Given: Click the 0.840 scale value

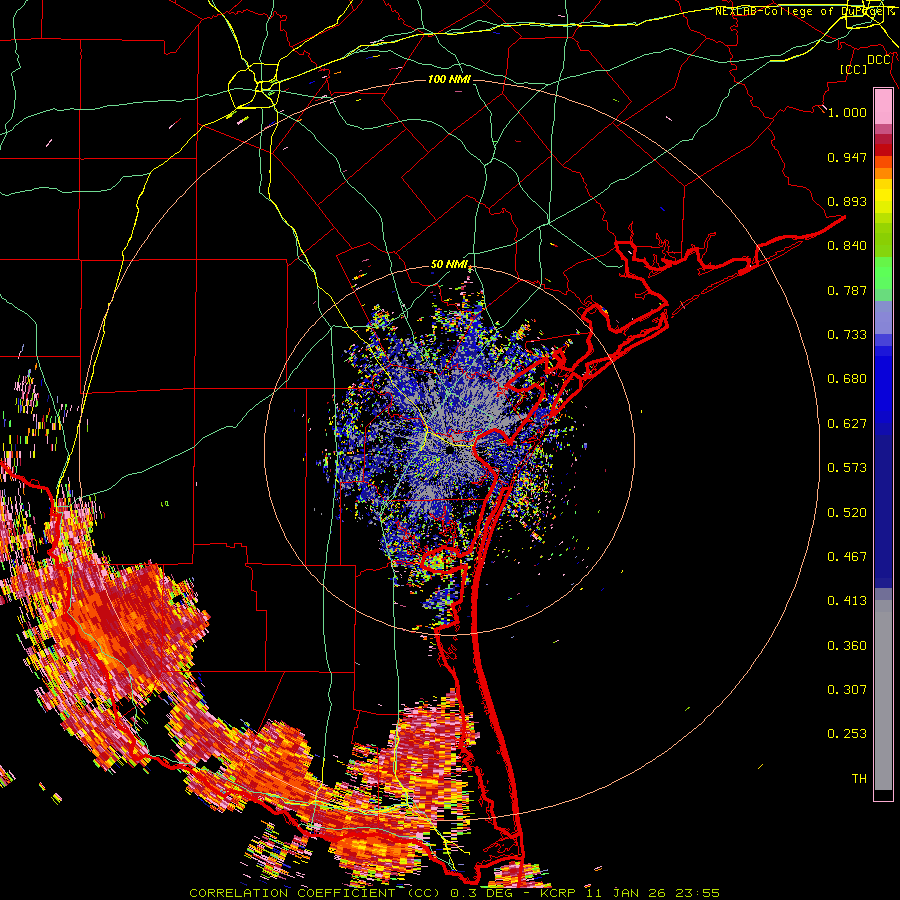Looking at the screenshot, I should 847,246.
